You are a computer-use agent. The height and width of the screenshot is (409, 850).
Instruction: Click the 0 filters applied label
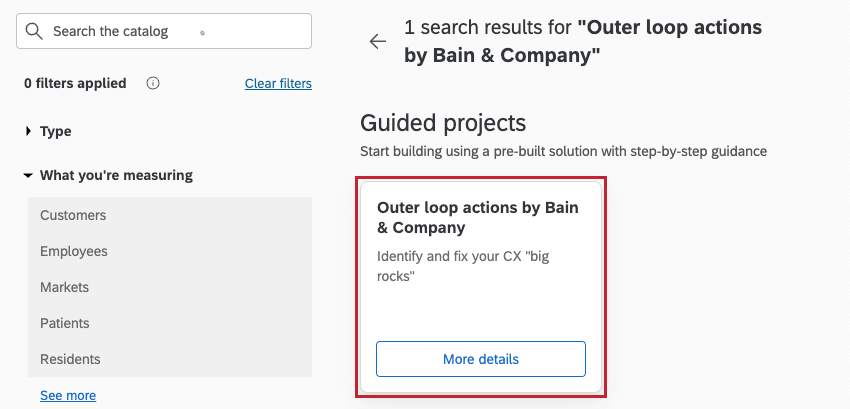click(x=75, y=84)
